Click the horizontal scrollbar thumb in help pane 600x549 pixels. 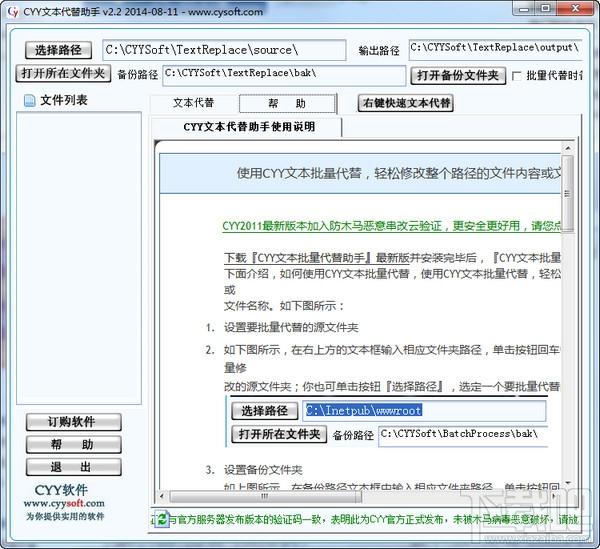coord(265,497)
